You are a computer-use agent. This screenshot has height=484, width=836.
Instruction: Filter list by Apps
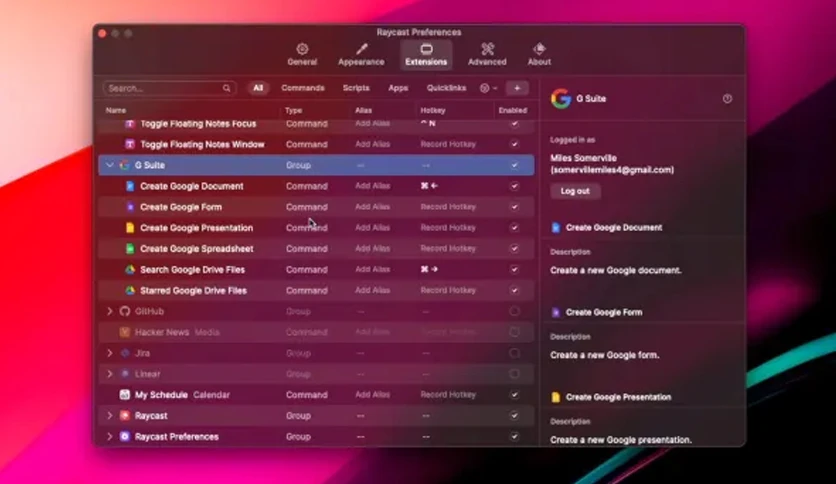[398, 88]
